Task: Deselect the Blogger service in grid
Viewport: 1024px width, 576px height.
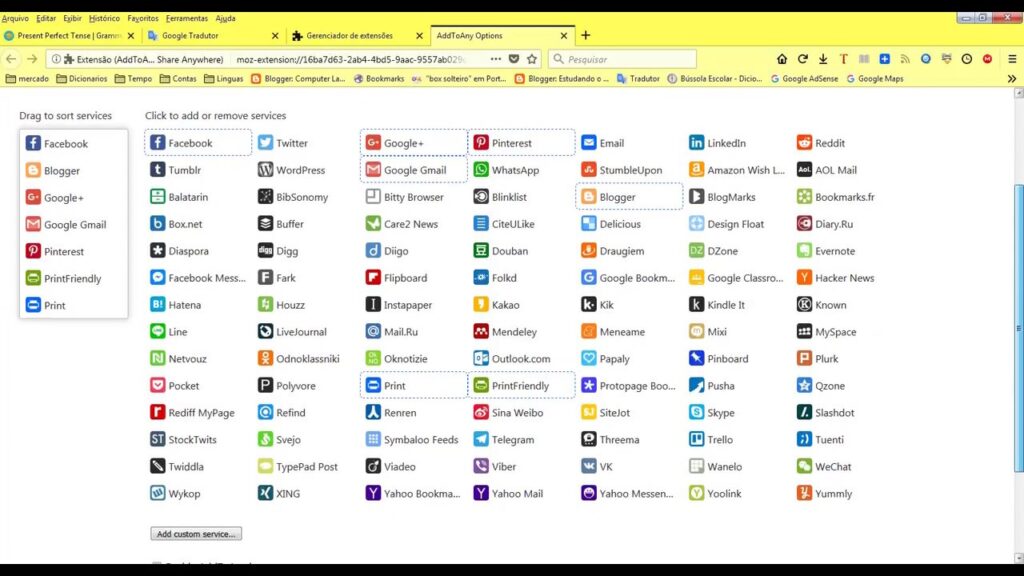Action: (x=629, y=197)
